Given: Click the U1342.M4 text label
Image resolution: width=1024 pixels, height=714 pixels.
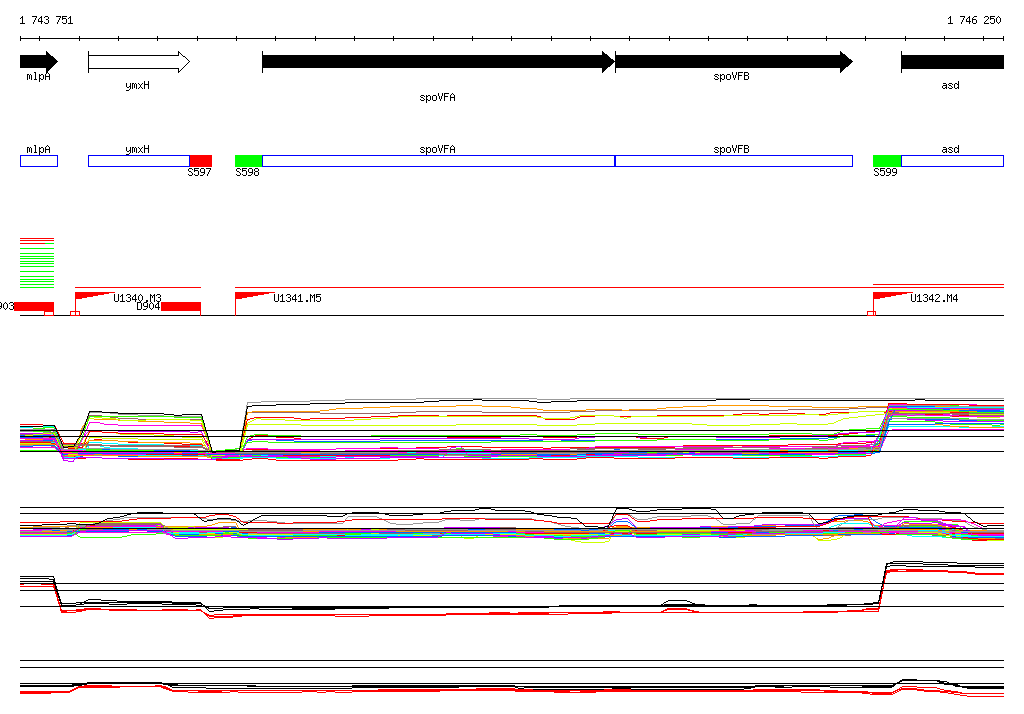Looking at the screenshot, I should (x=935, y=299).
